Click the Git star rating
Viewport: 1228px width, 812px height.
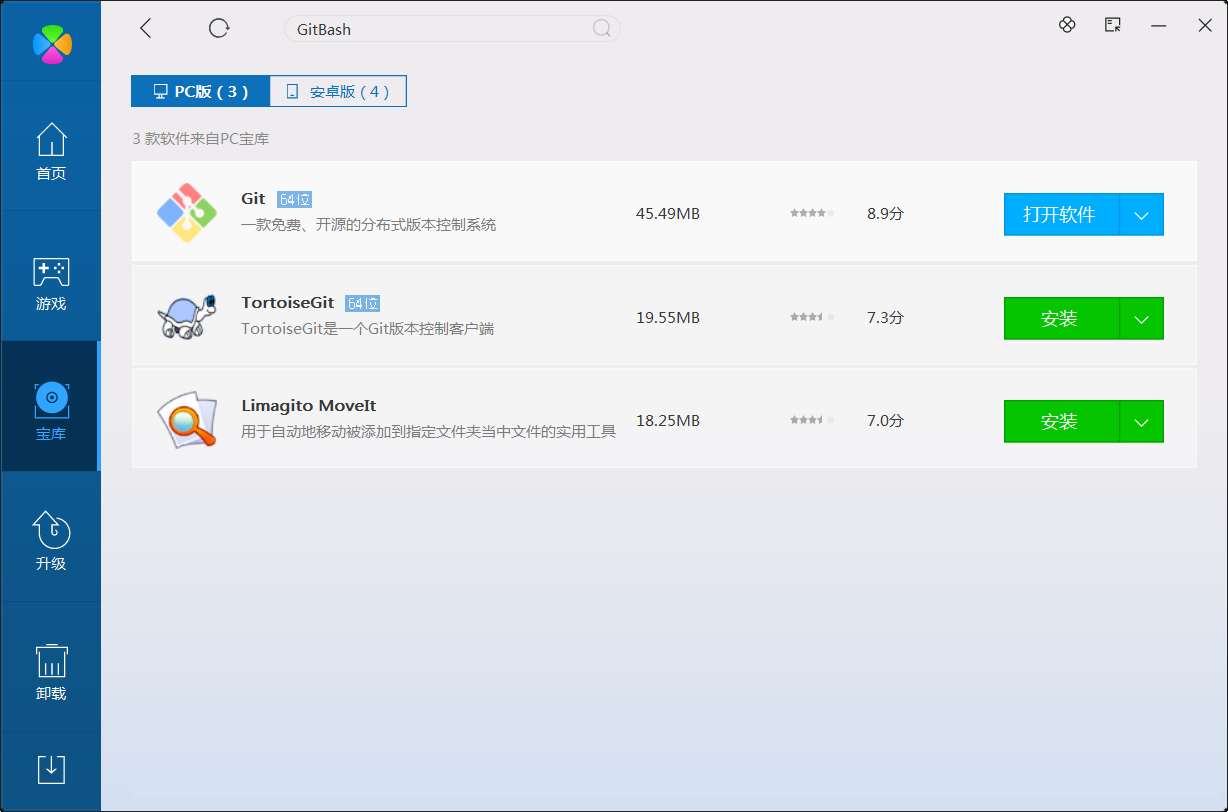(x=812, y=213)
